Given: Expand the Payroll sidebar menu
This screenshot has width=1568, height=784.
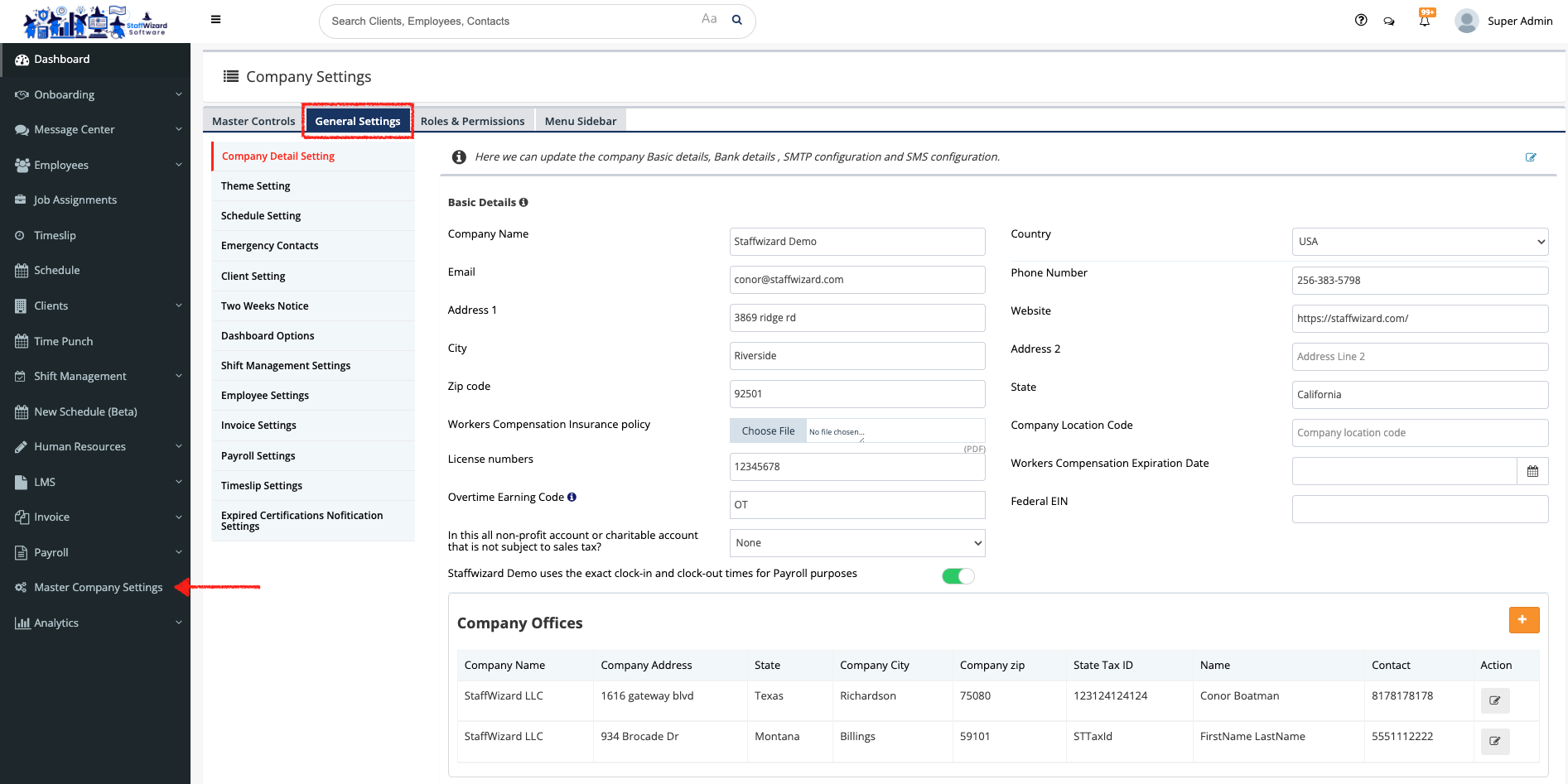Looking at the screenshot, I should click(95, 552).
